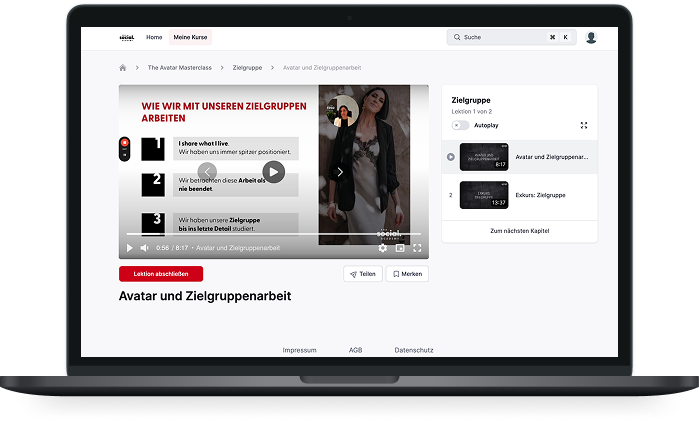Go to previous lesson with left arrow
Viewport: 699px width, 422px height.
[x=207, y=172]
